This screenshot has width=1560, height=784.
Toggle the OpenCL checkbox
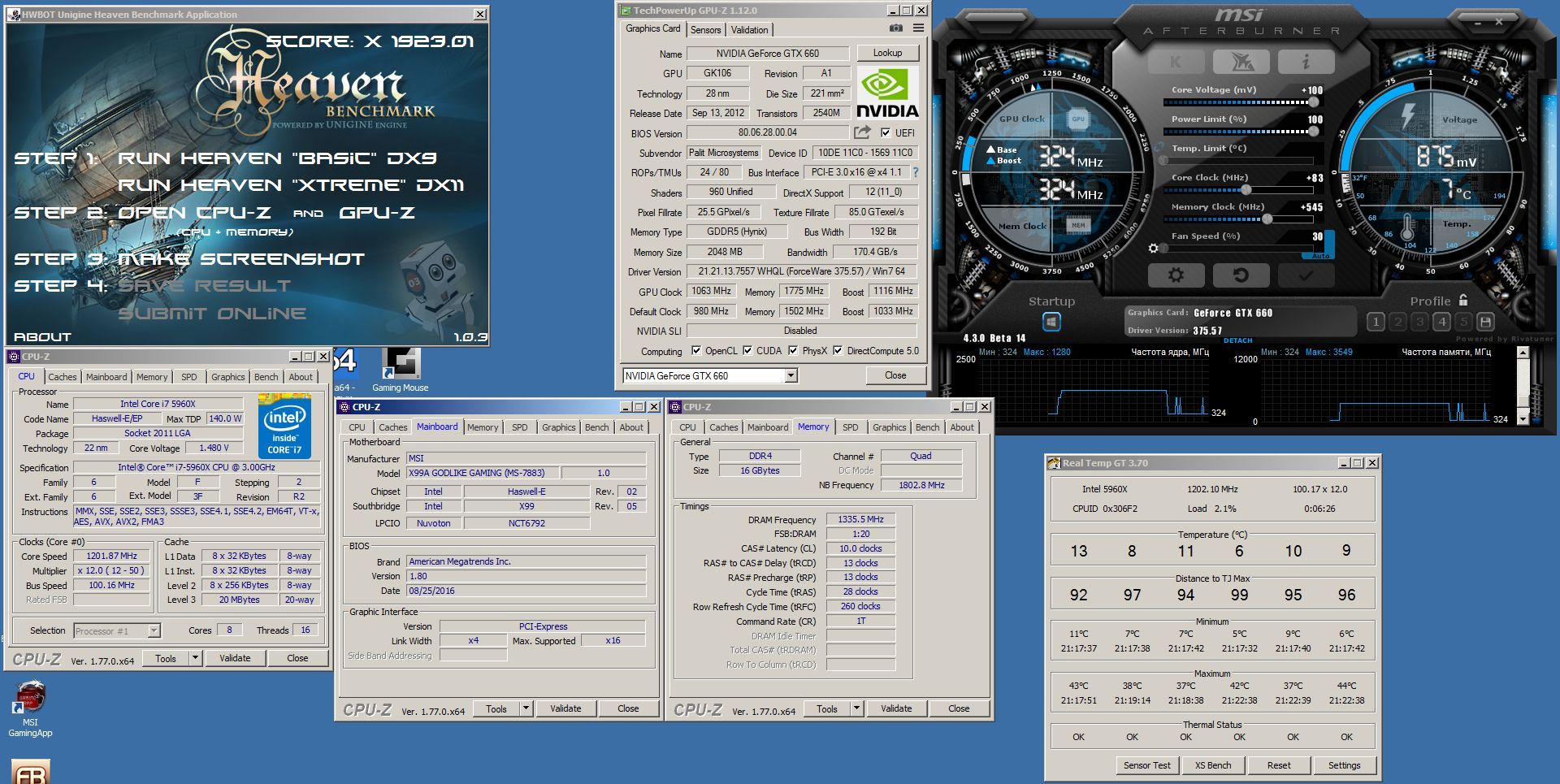695,351
